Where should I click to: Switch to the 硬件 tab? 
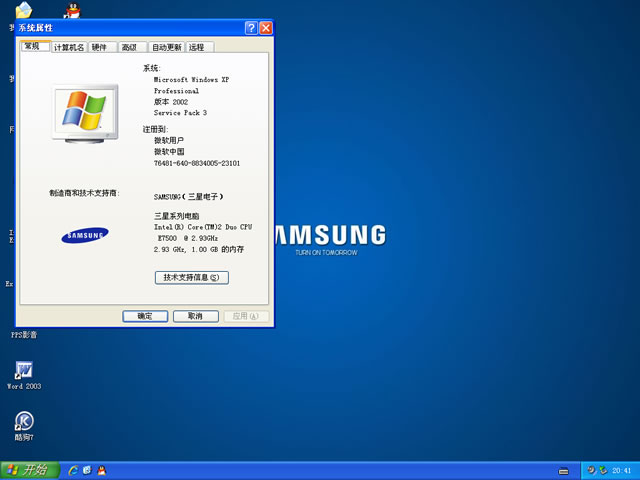pos(99,47)
